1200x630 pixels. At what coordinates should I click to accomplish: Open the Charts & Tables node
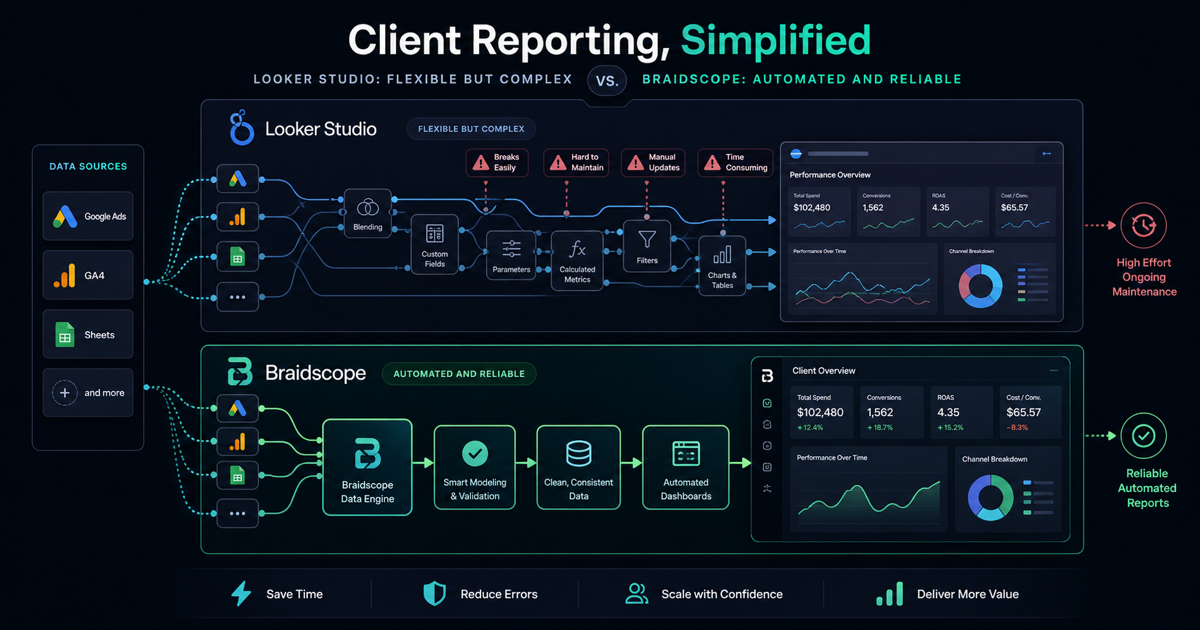[722, 265]
